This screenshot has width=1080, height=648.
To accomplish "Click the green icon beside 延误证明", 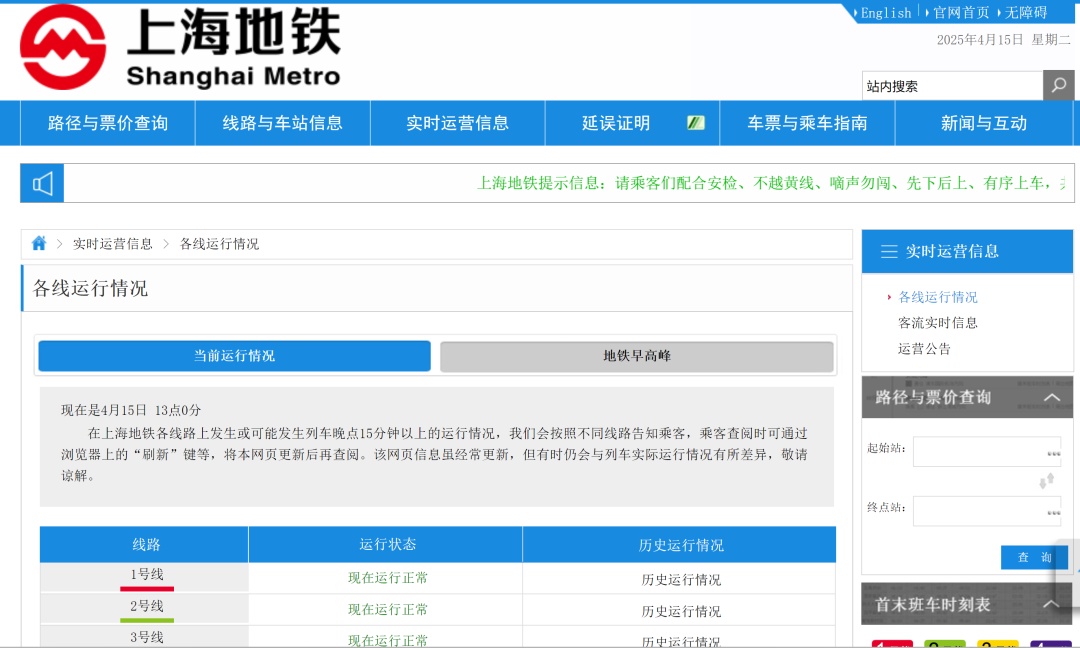I will pyautogui.click(x=696, y=123).
